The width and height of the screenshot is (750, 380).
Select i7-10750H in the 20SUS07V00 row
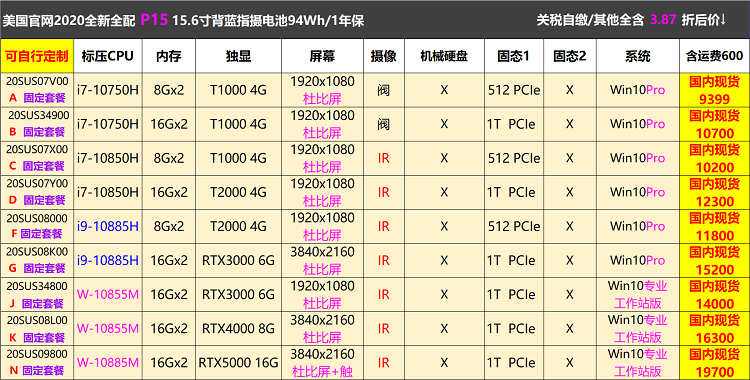click(x=108, y=90)
